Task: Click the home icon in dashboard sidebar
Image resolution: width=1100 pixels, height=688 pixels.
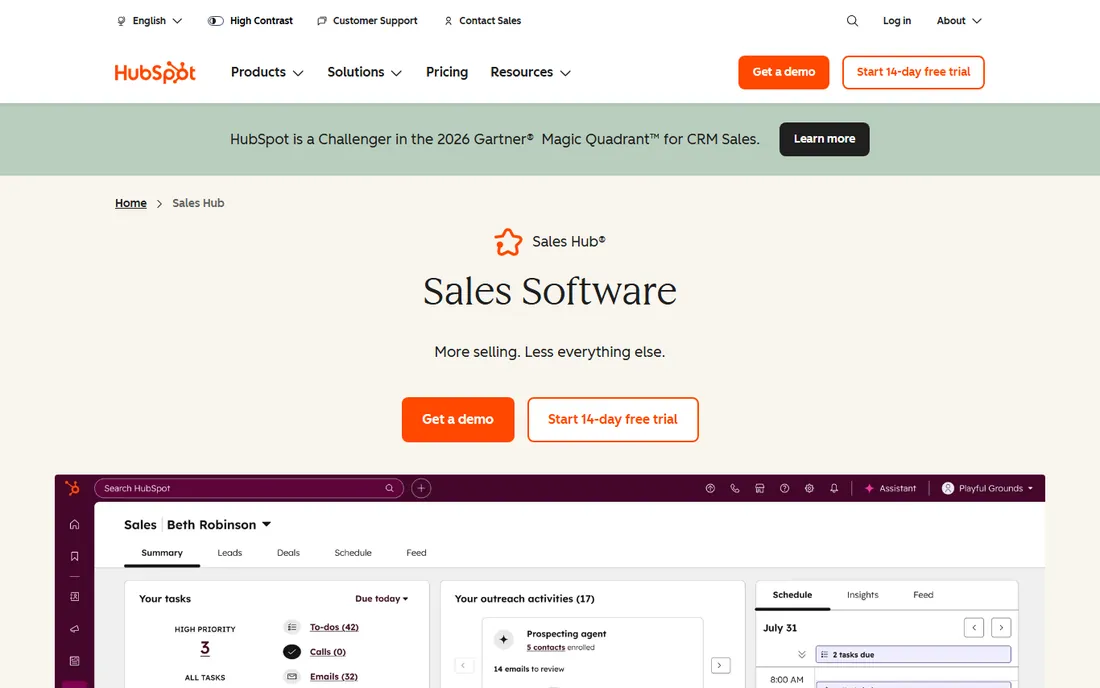Action: [74, 525]
